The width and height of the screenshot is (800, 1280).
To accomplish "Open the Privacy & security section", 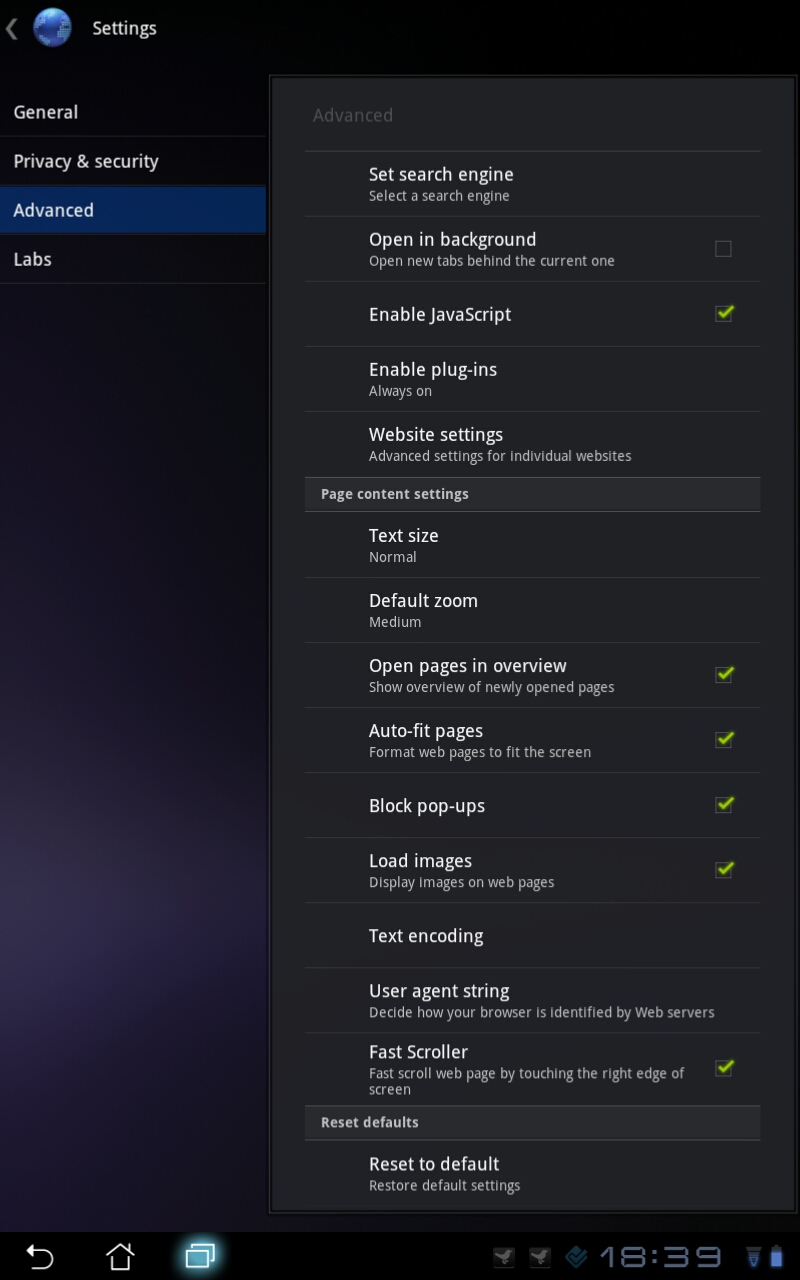I will pos(133,161).
